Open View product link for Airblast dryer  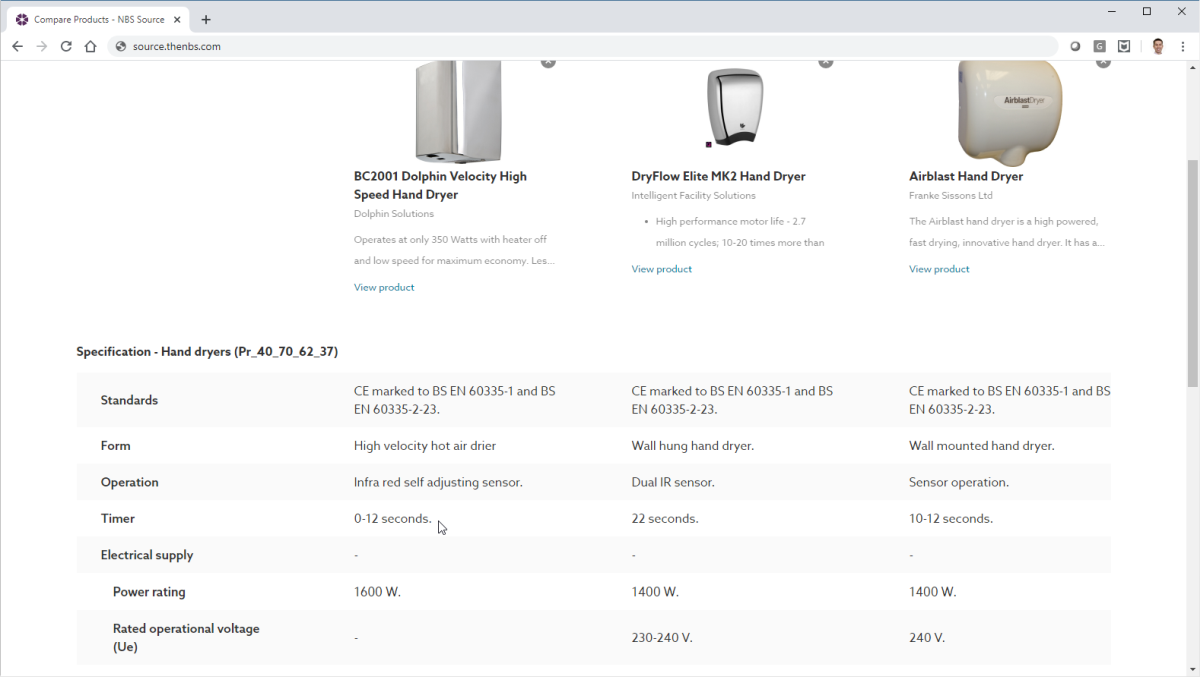click(x=939, y=269)
